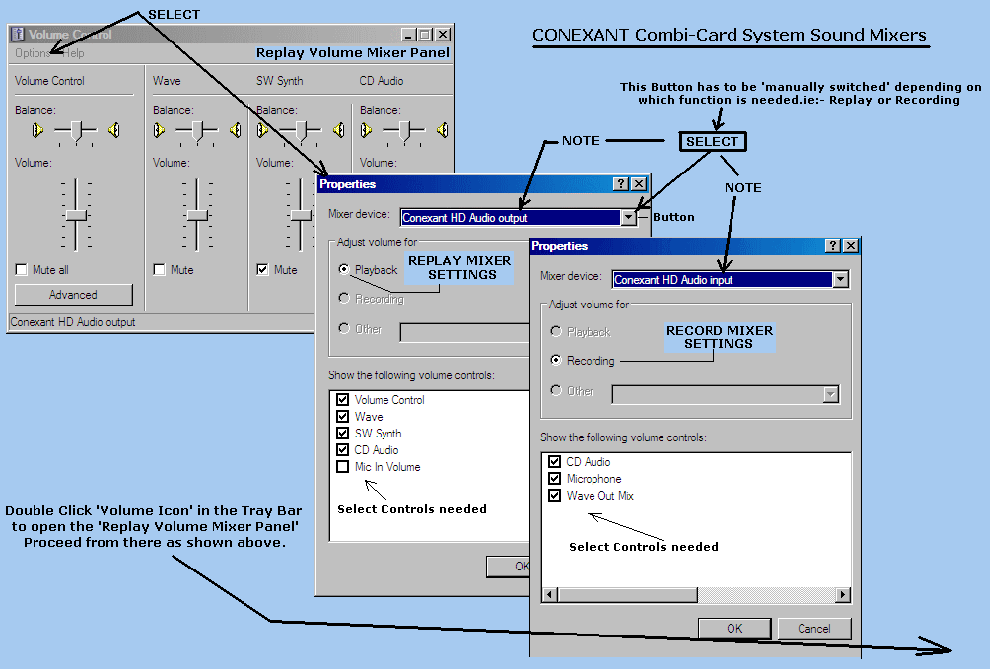This screenshot has height=669, width=990.
Task: Click right speaker icon of Wave balance
Action: tap(236, 131)
